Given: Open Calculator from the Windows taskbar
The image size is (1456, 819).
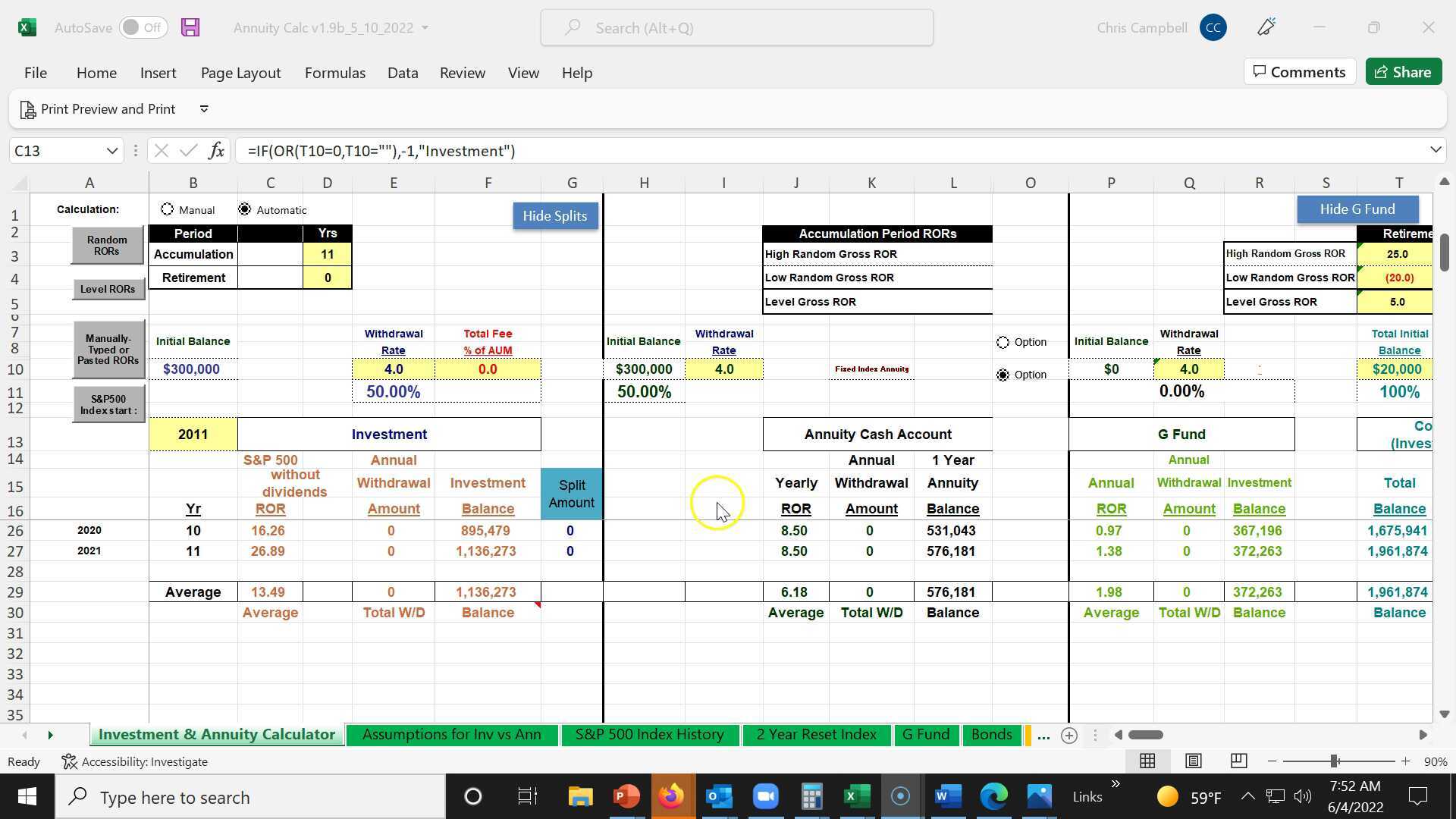Looking at the screenshot, I should 811,797.
